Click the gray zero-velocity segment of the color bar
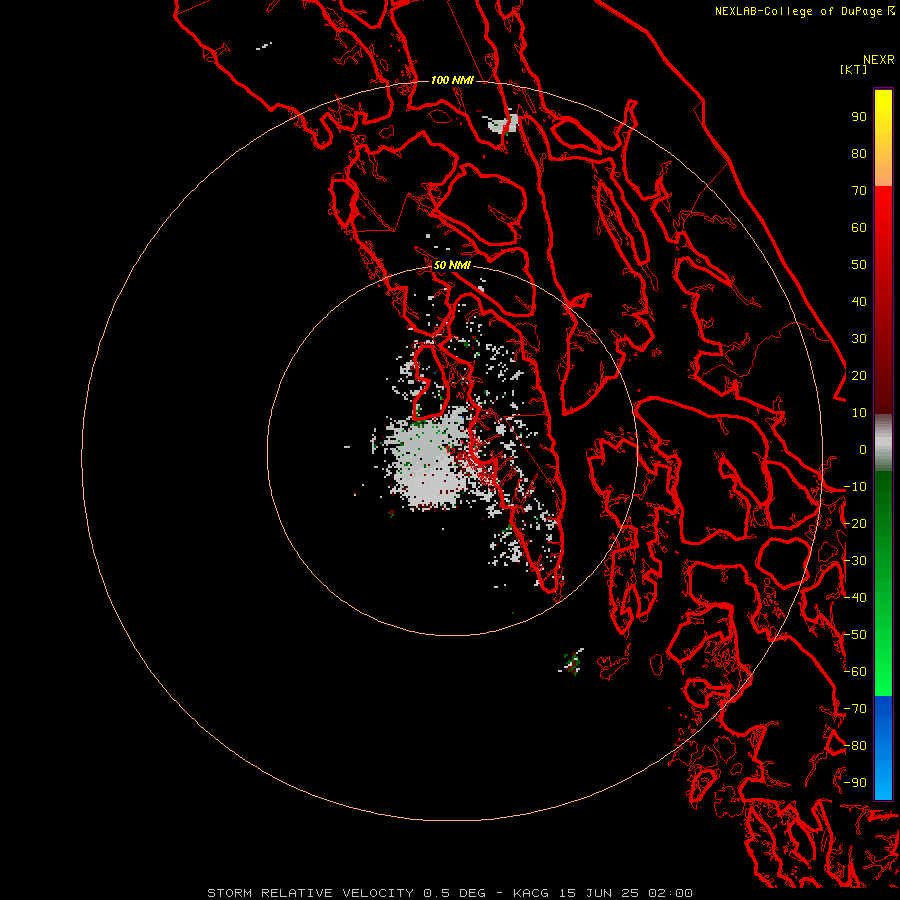The image size is (900, 900). (883, 443)
